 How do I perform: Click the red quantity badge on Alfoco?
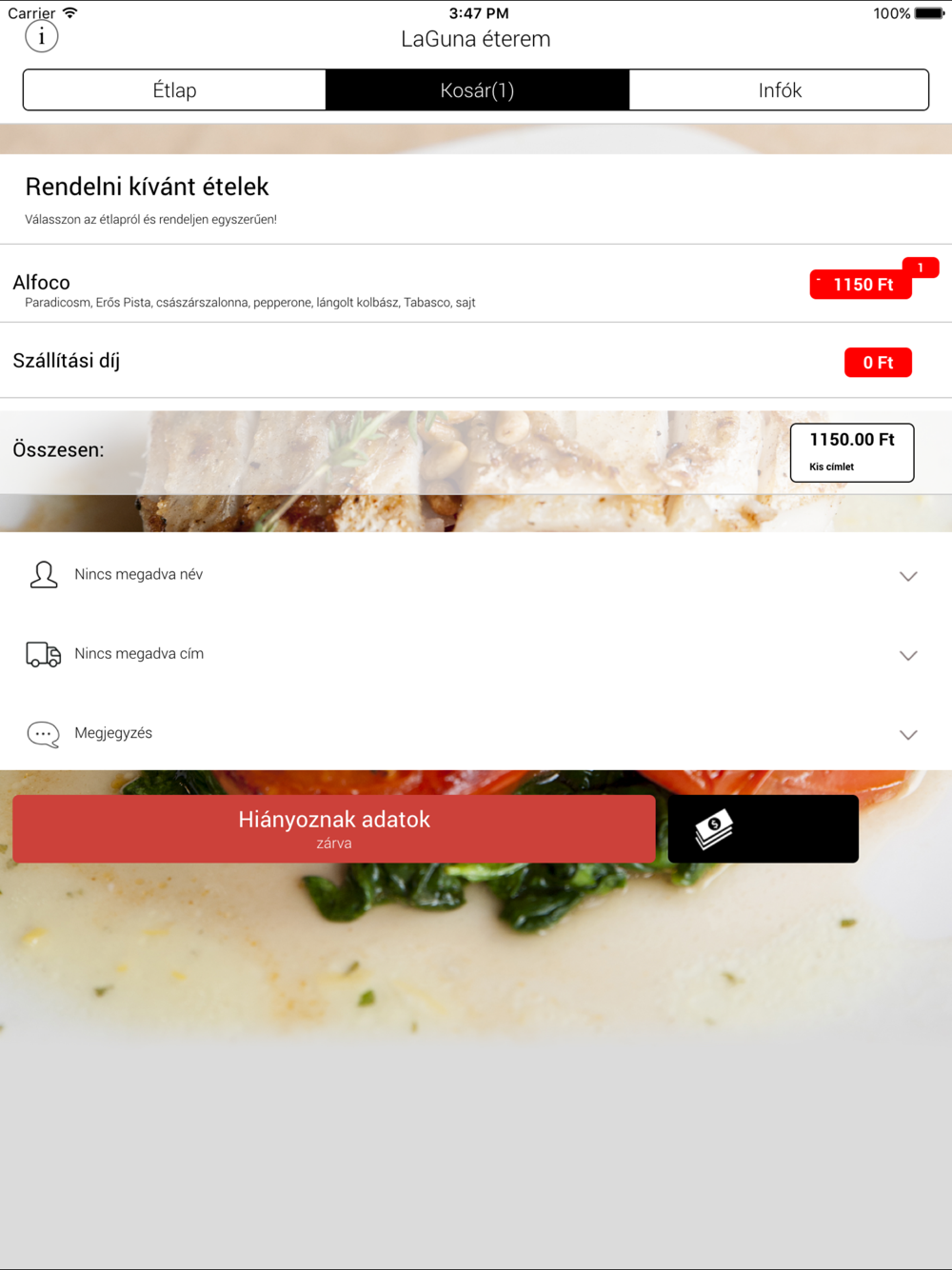921,268
